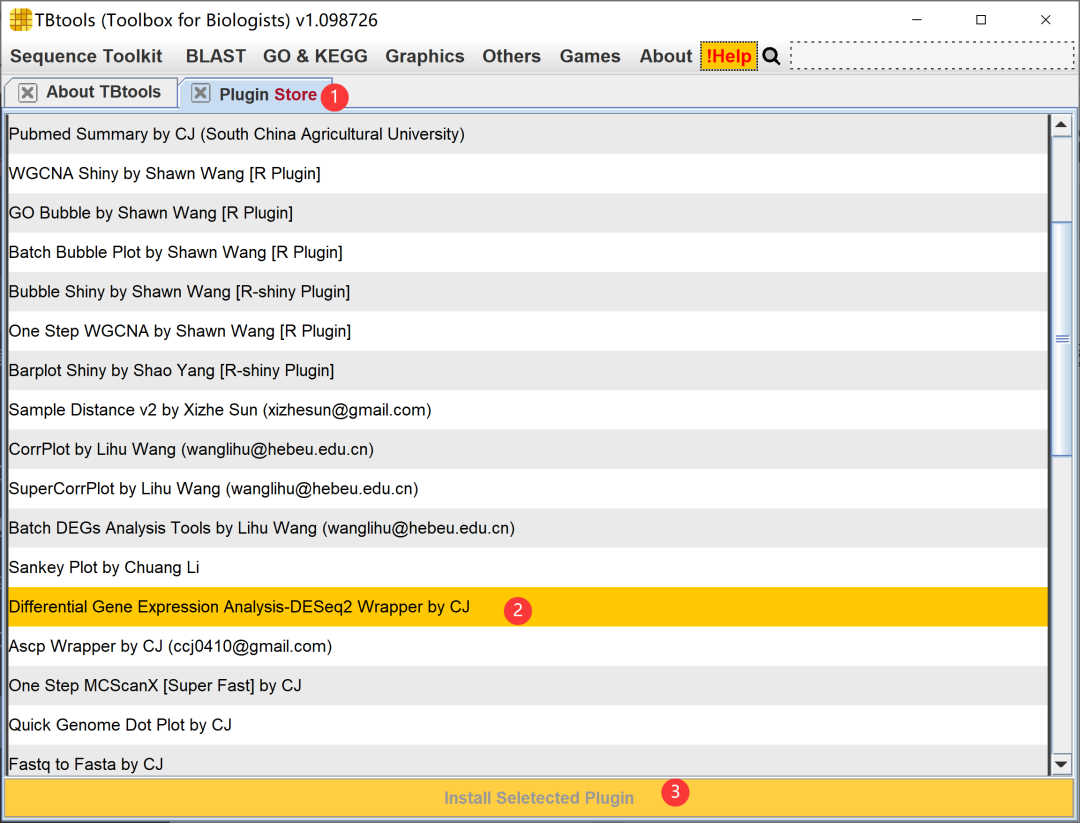1080x823 pixels.
Task: Click the TBtools application logo icon
Action: tap(21, 20)
